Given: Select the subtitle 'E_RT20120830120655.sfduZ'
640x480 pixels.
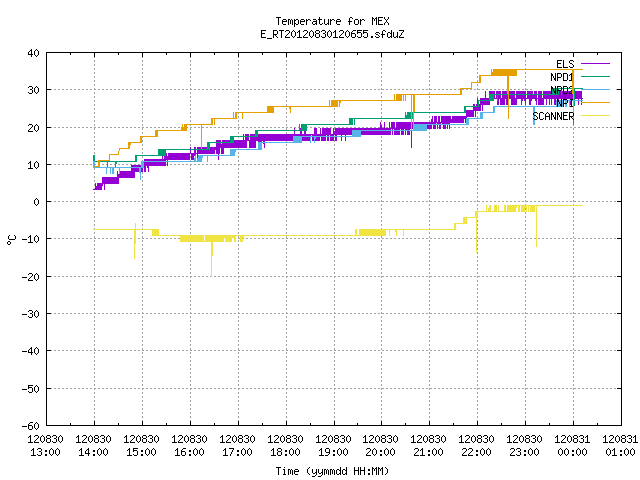Looking at the screenshot, I should [332, 34].
